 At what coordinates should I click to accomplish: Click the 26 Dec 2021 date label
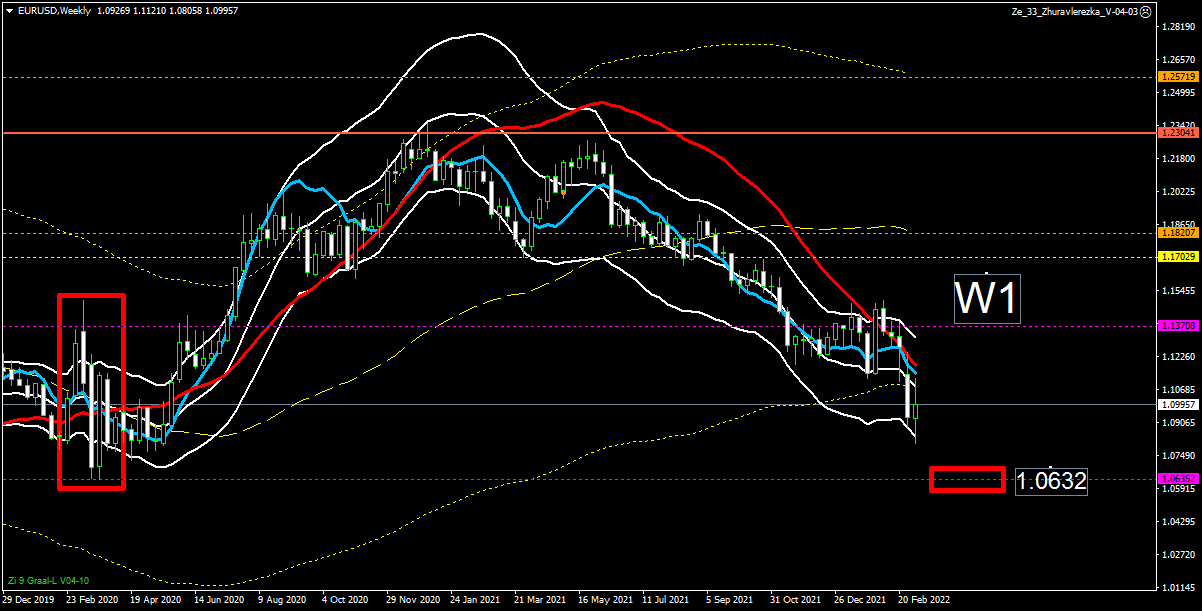tap(860, 600)
